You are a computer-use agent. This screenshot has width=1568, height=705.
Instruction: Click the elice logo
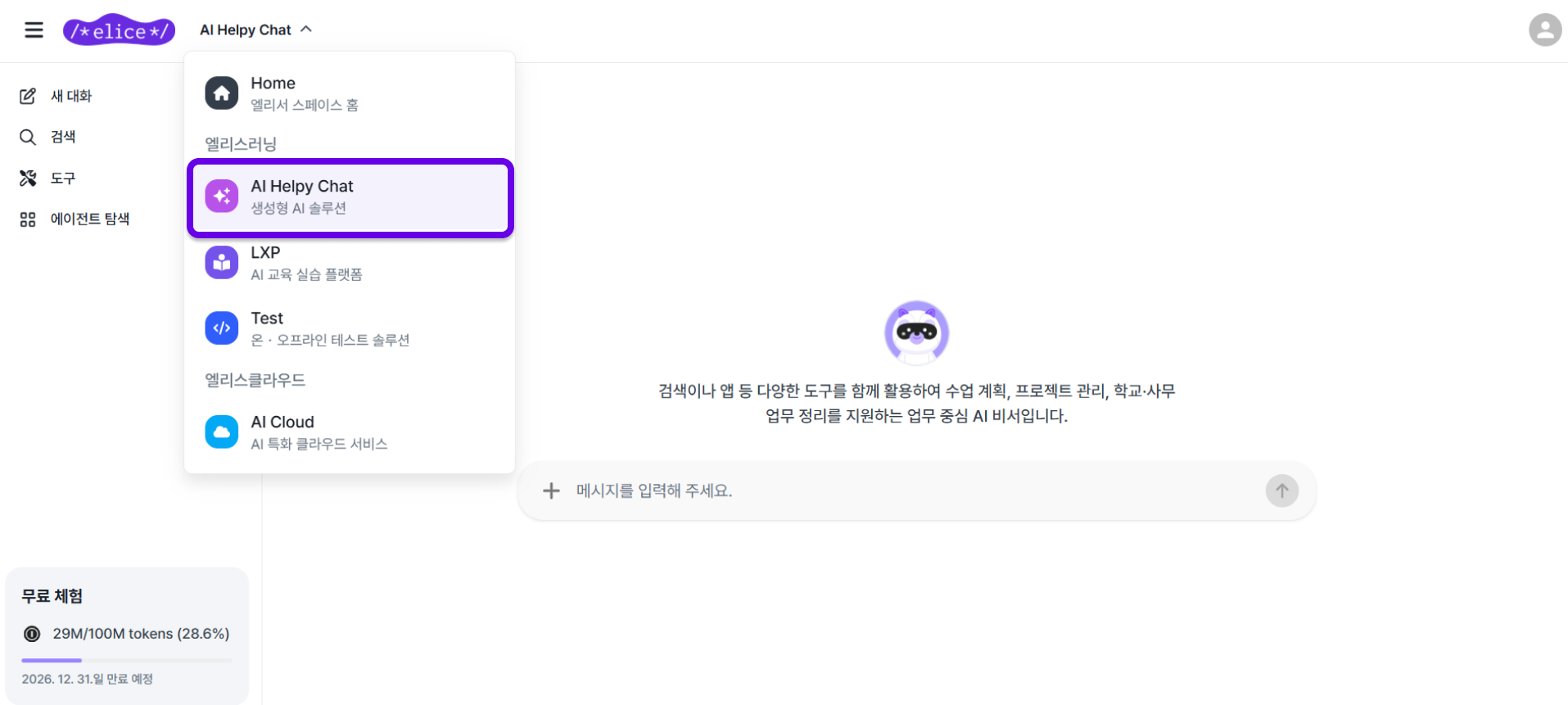(119, 29)
